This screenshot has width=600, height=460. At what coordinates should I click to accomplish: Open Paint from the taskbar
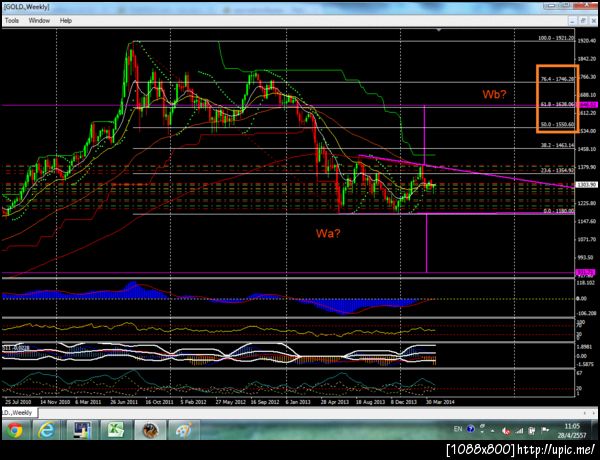(x=184, y=431)
